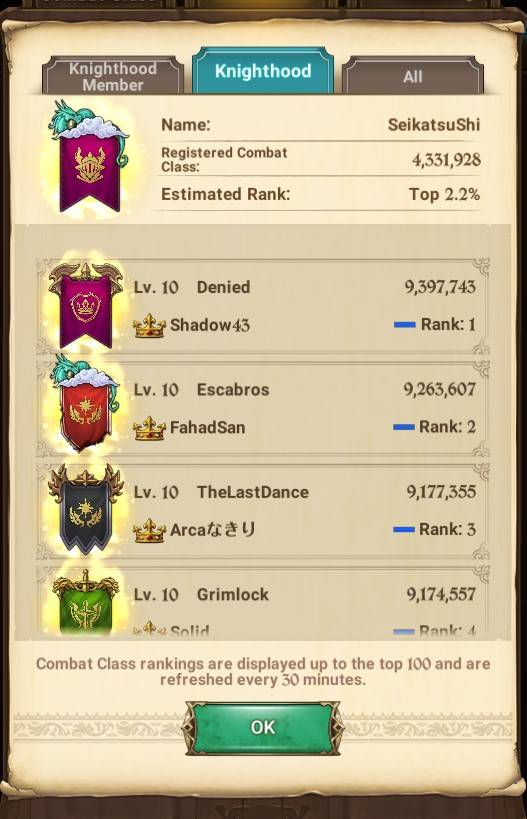Screen dimensions: 527x819
Task: Tap the Grimlock green banner emblem
Action: click(86, 602)
